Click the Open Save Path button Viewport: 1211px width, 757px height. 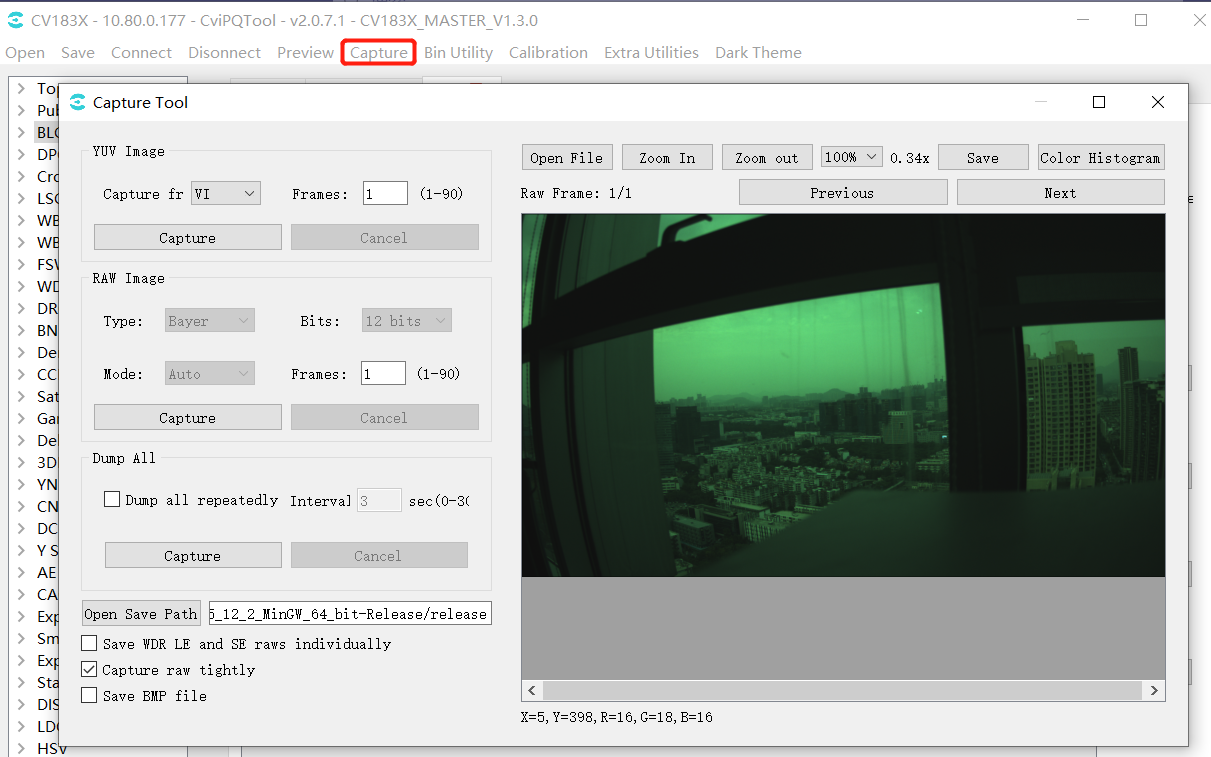coord(141,614)
